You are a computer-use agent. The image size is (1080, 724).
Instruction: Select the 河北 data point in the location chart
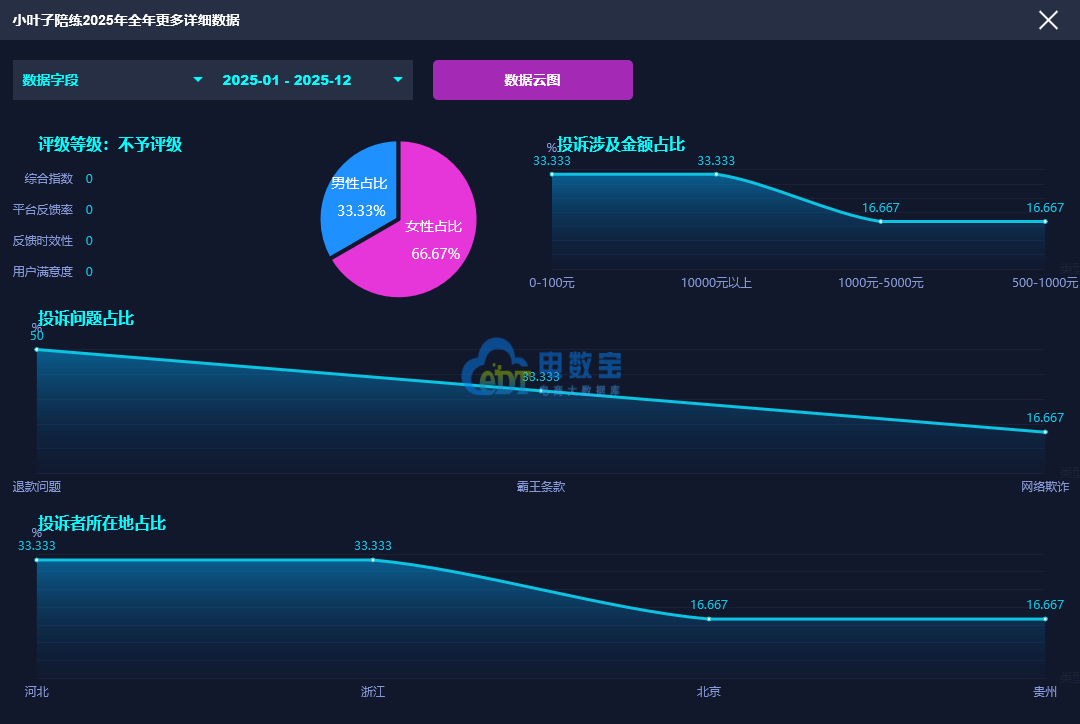pyautogui.click(x=37, y=560)
